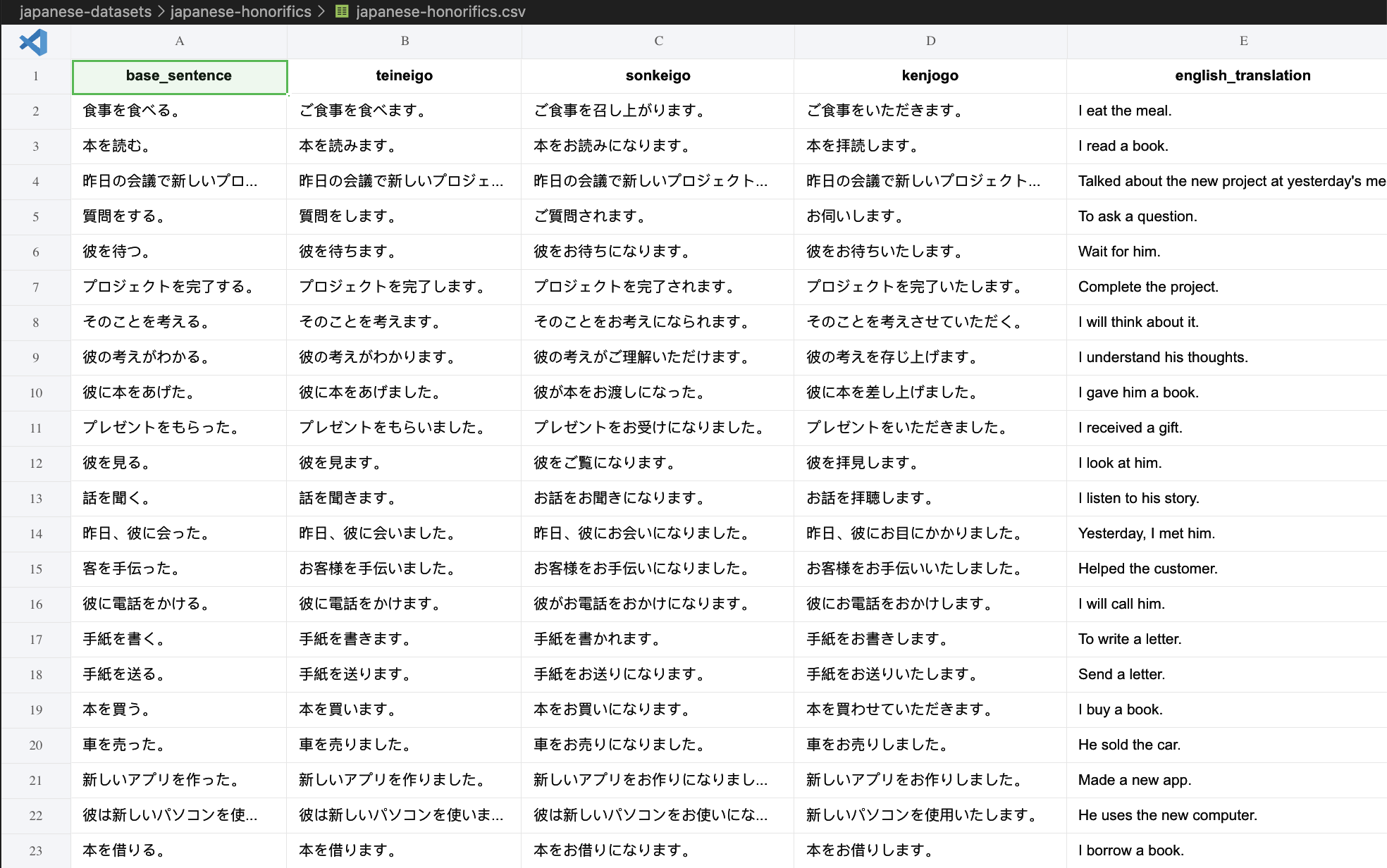Click the kenjogo header cell
The height and width of the screenshot is (868, 1387).
click(x=930, y=75)
